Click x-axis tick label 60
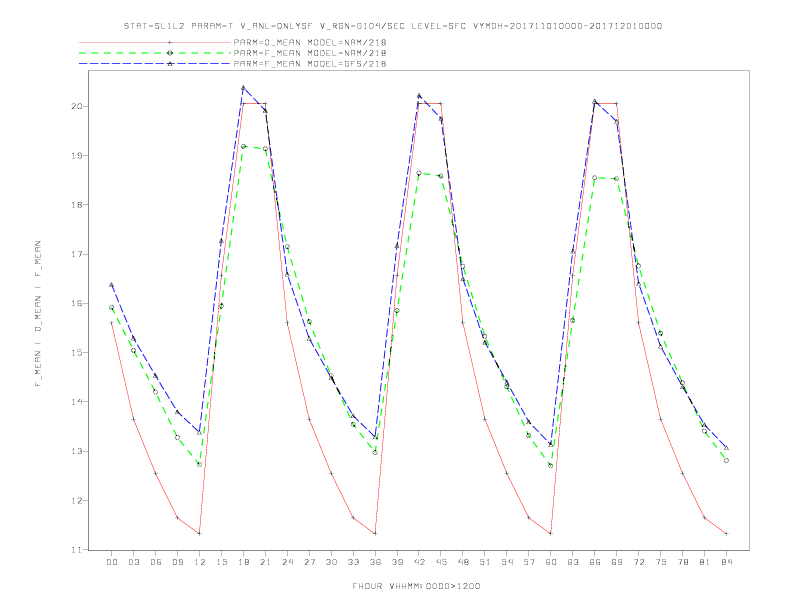The image size is (792, 612). point(551,562)
